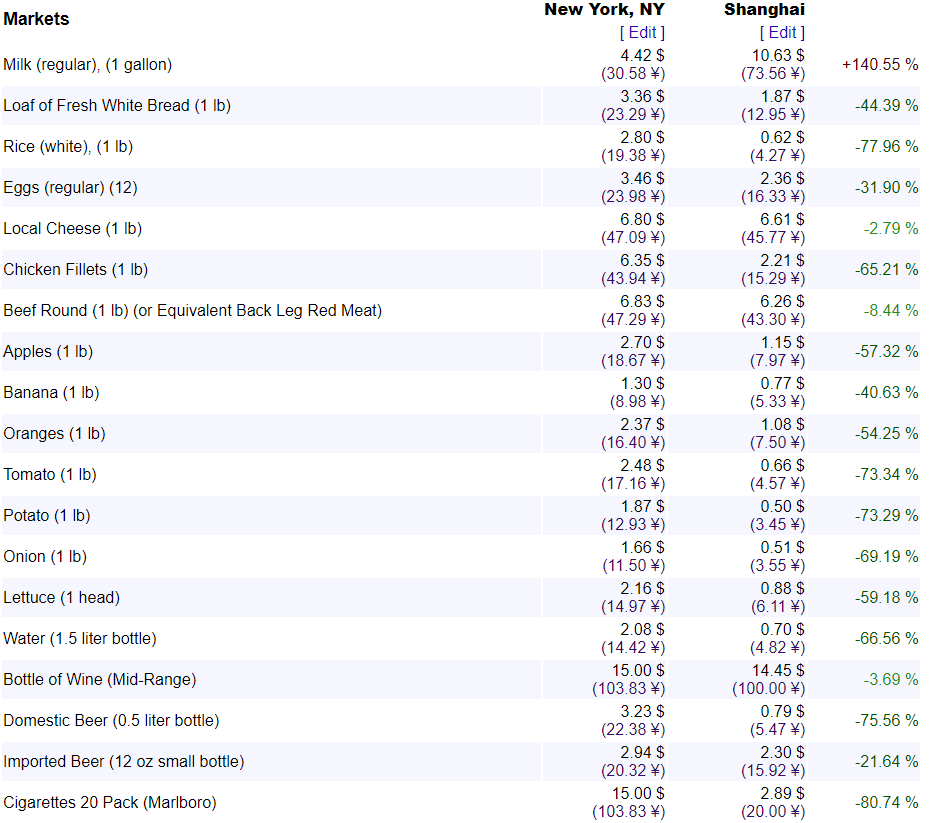The height and width of the screenshot is (823, 942).
Task: Click Edit link under Shanghai
Action: tap(782, 32)
